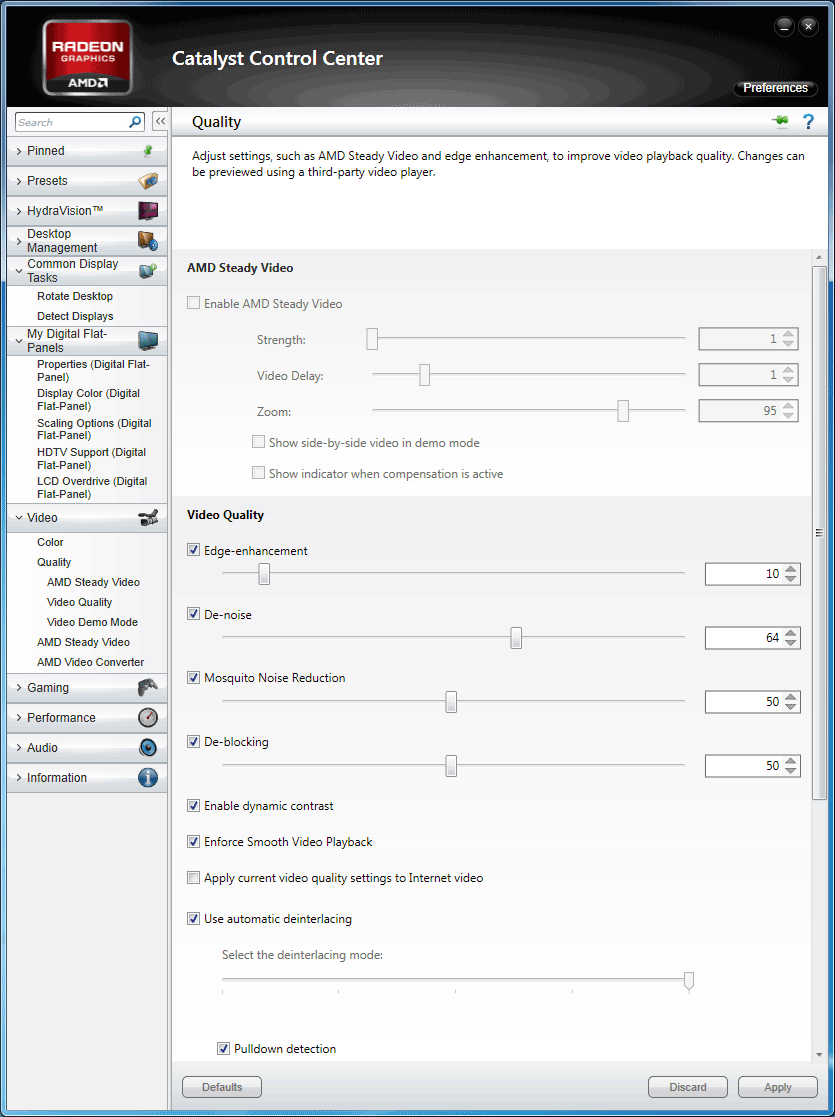This screenshot has height=1117, width=835.
Task: Click the Desktop Management icon
Action: (148, 241)
